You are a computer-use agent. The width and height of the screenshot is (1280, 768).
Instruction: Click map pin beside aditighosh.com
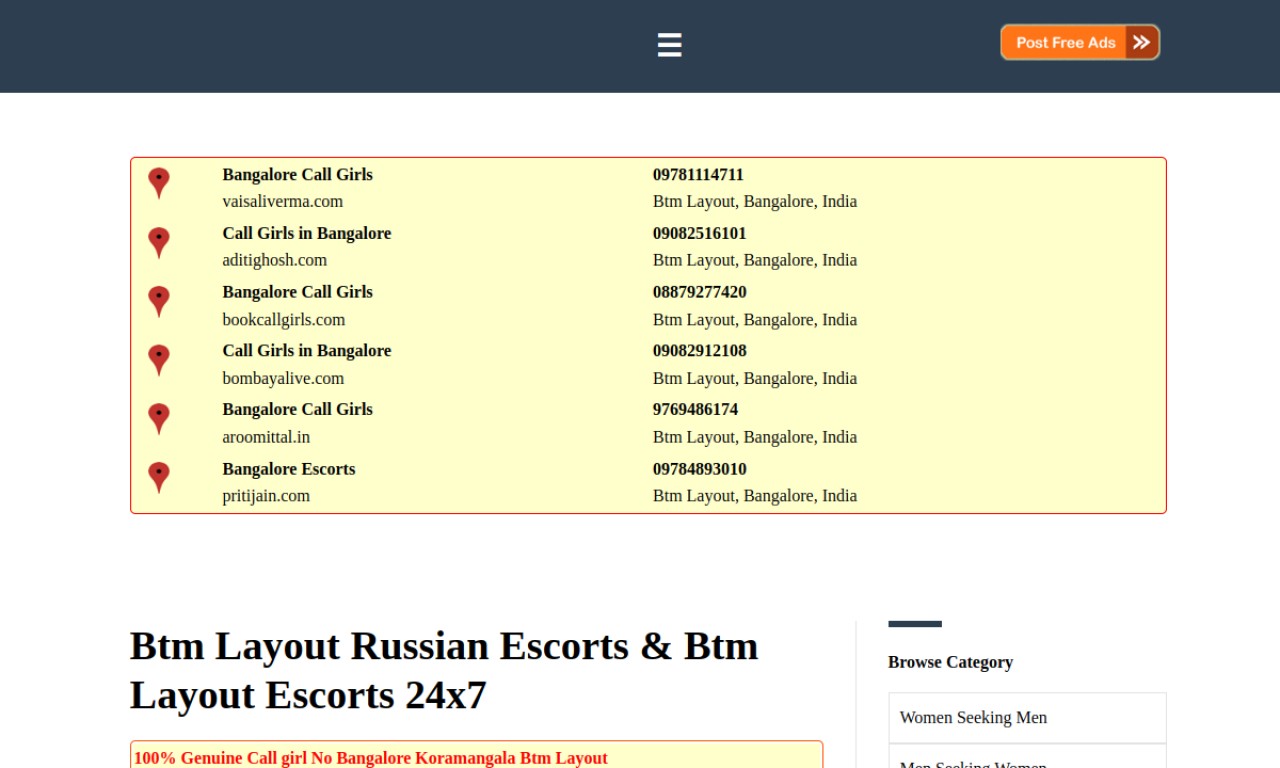coord(158,243)
